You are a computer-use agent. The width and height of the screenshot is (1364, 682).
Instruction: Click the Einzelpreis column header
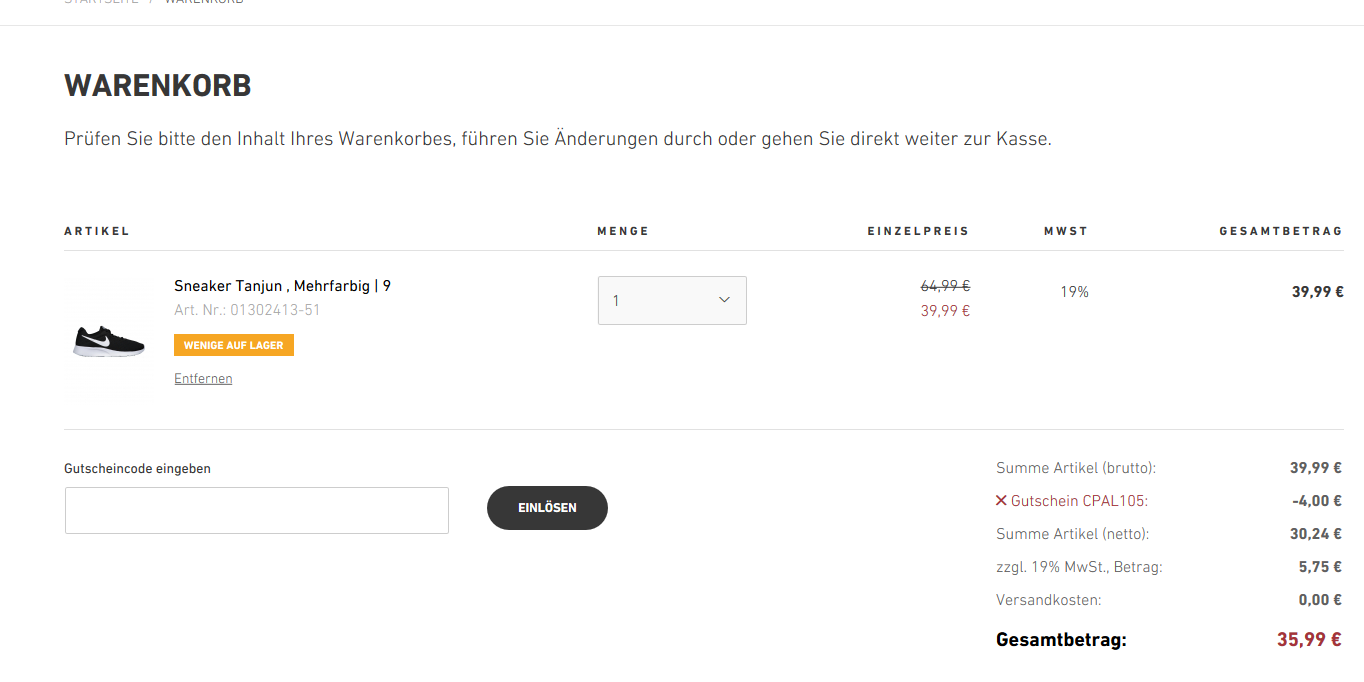(918, 231)
